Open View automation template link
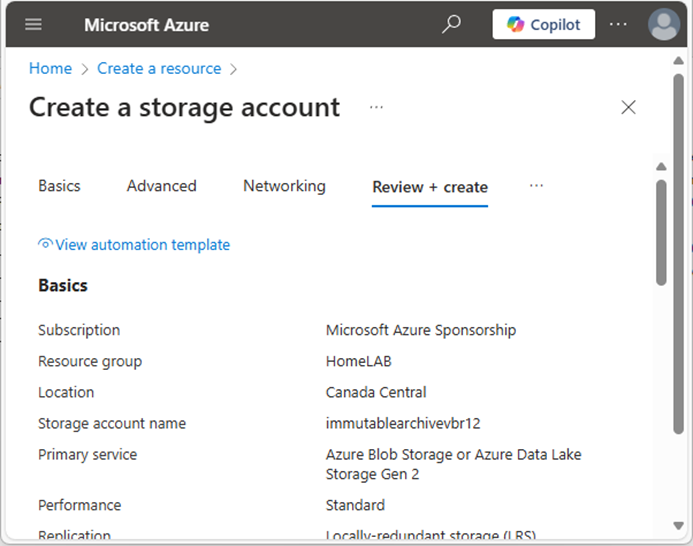This screenshot has width=693, height=546. pyautogui.click(x=142, y=245)
